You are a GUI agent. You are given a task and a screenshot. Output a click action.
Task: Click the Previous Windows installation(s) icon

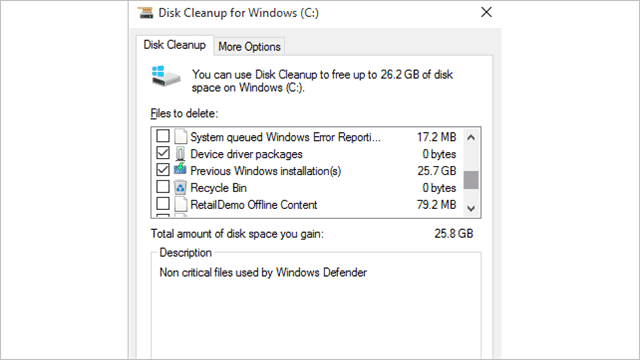click(180, 169)
